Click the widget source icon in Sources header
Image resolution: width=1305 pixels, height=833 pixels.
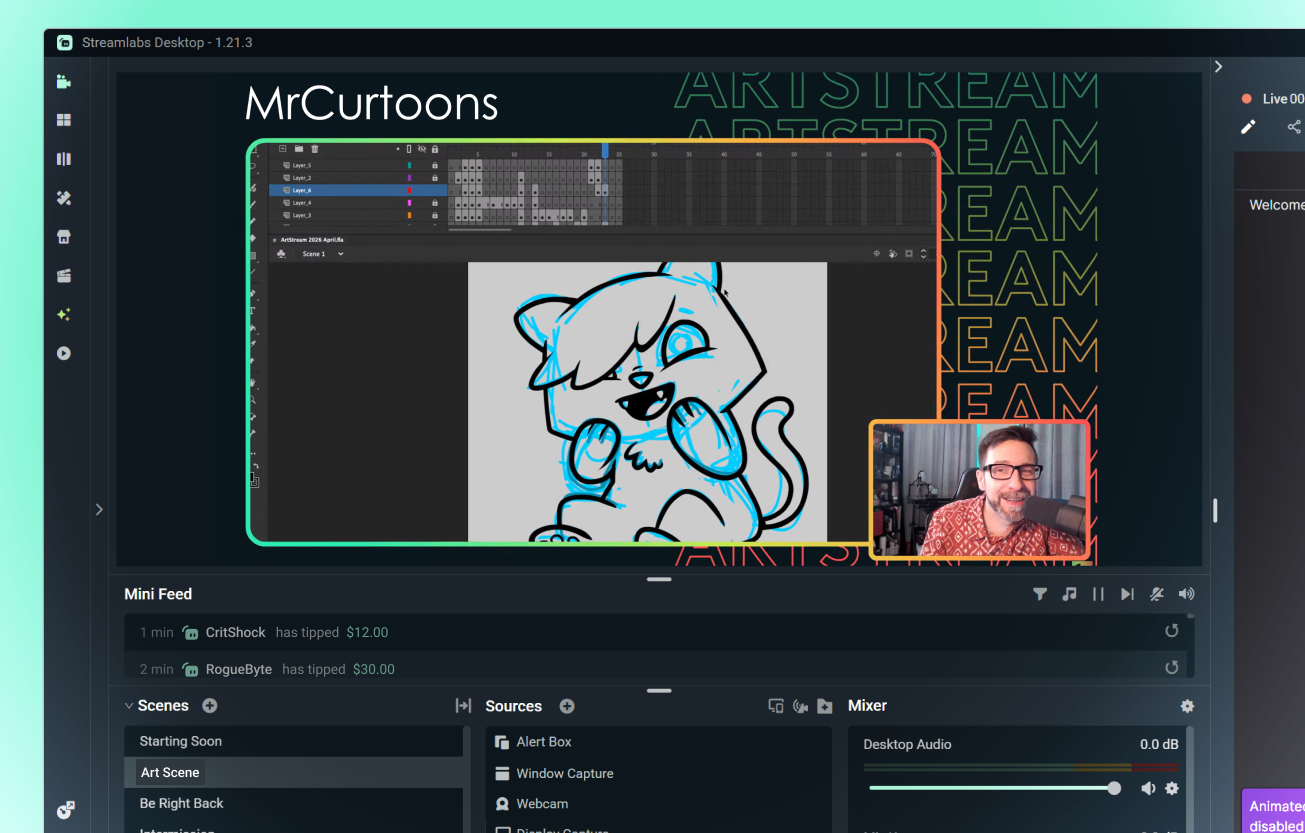point(776,706)
